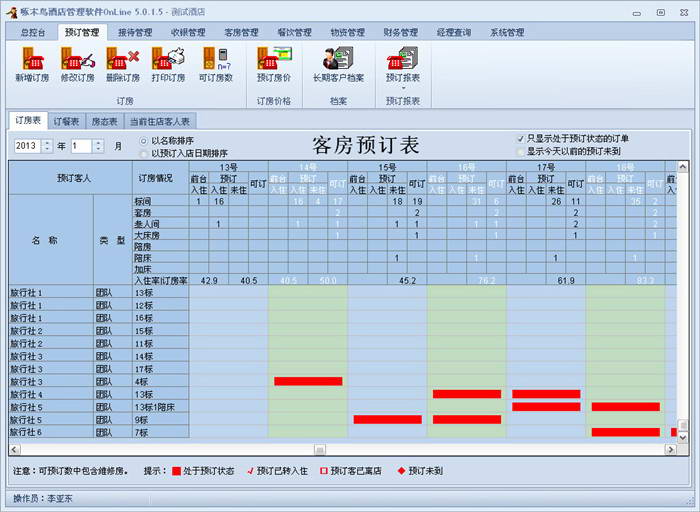This screenshot has height=512, width=700.
Task: Click the 入住率|订房率 row label
Action: (161, 281)
